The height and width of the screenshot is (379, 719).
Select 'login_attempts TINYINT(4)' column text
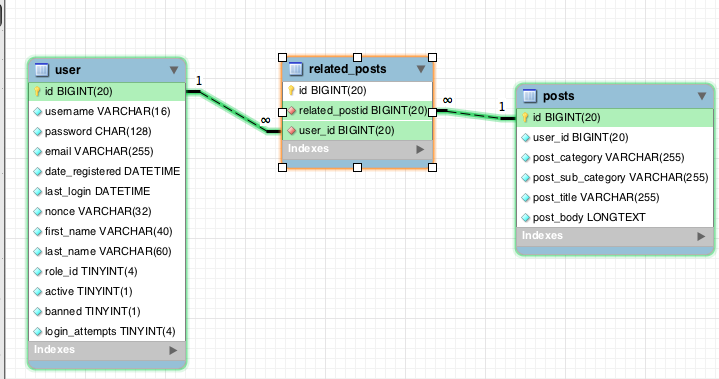tap(110, 331)
